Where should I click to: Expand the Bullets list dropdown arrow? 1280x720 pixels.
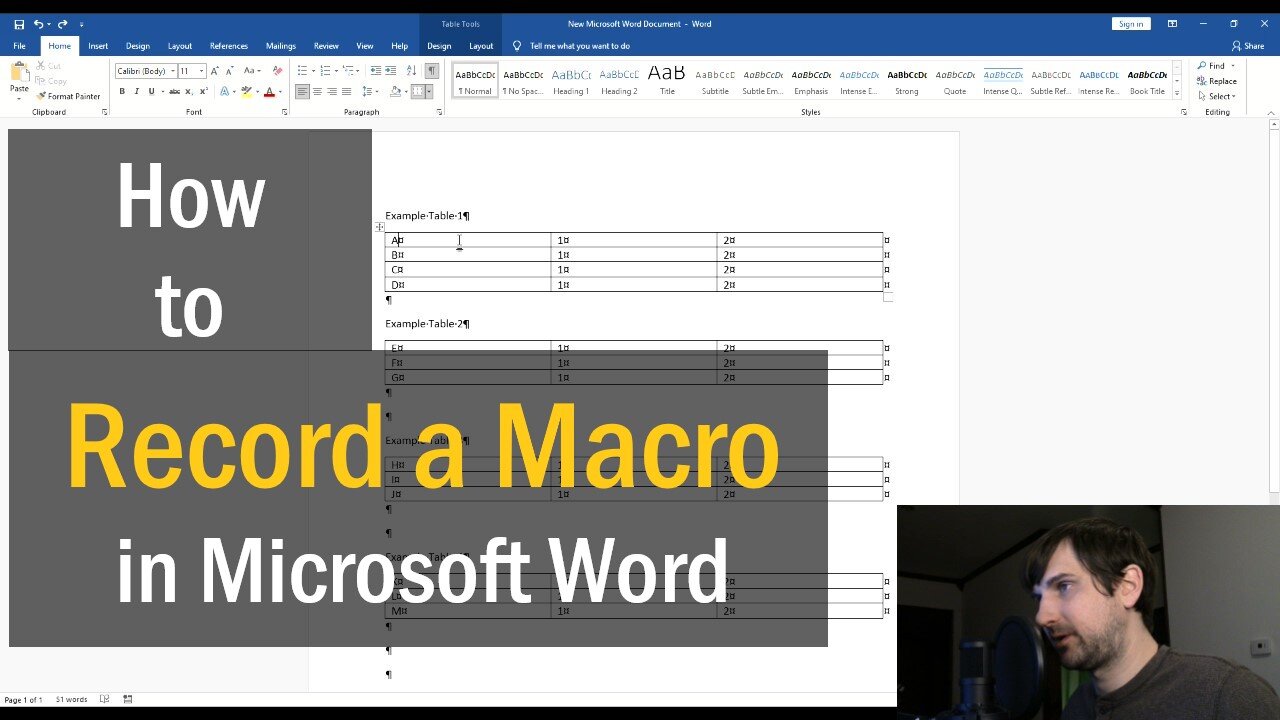tap(312, 70)
